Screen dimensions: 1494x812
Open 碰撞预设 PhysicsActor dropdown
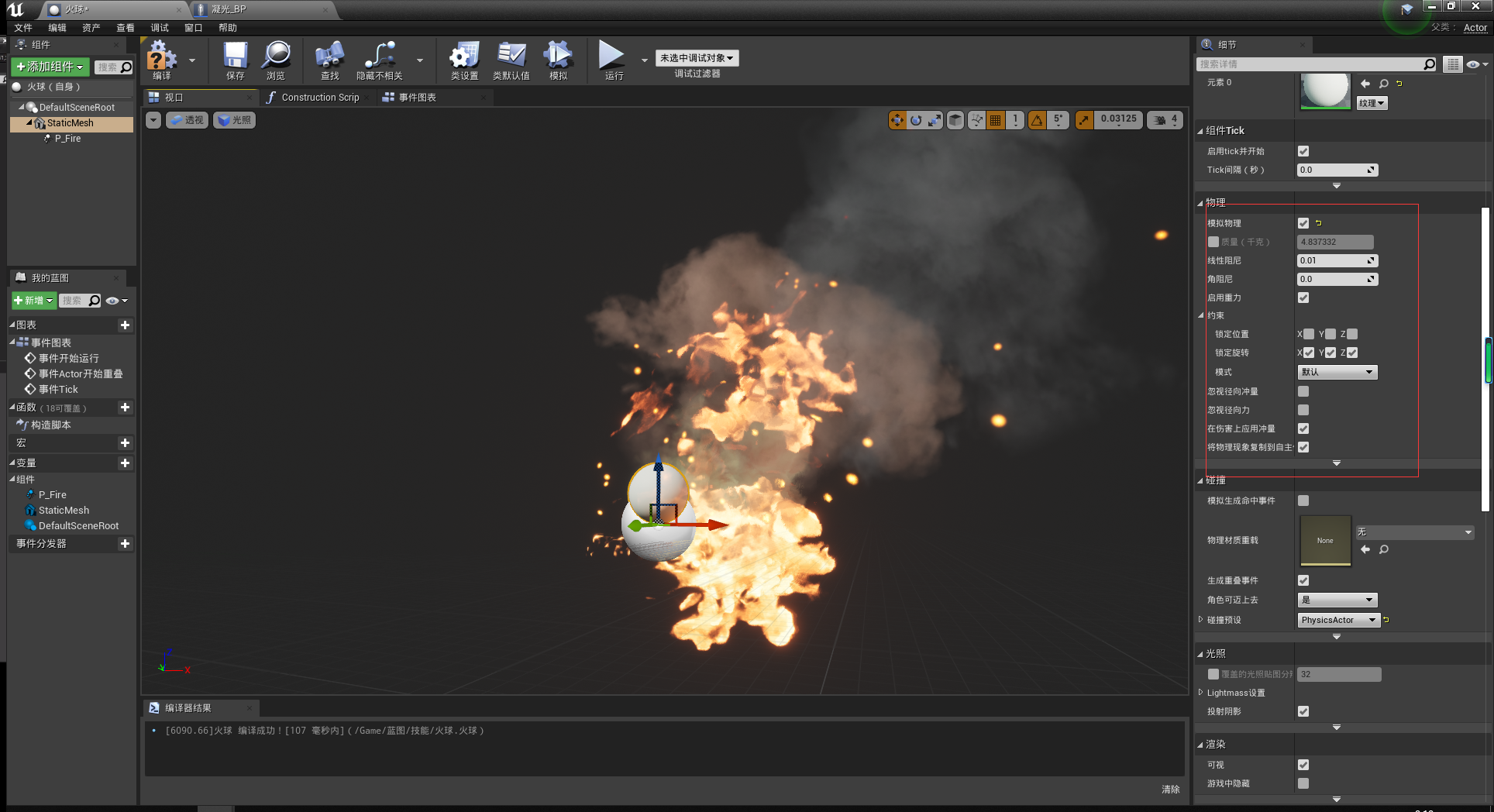[x=1339, y=620]
